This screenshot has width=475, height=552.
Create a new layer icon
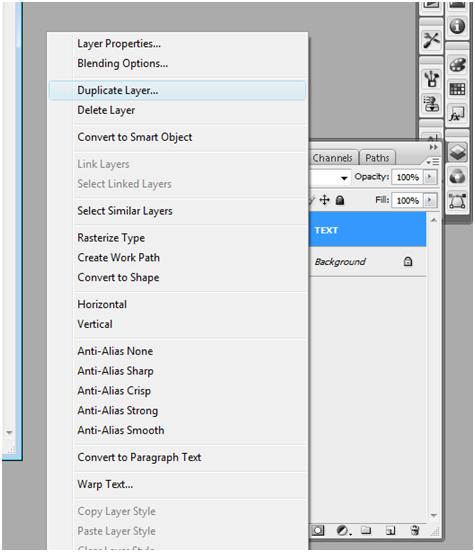click(x=390, y=530)
